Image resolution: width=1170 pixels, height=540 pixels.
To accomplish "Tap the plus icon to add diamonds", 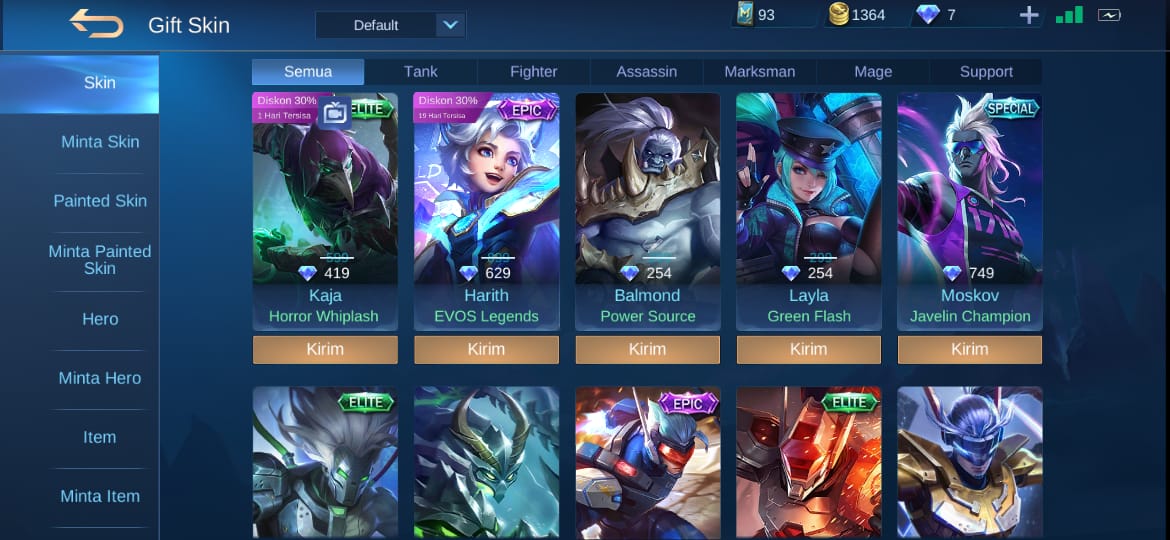I will pos(1029,15).
